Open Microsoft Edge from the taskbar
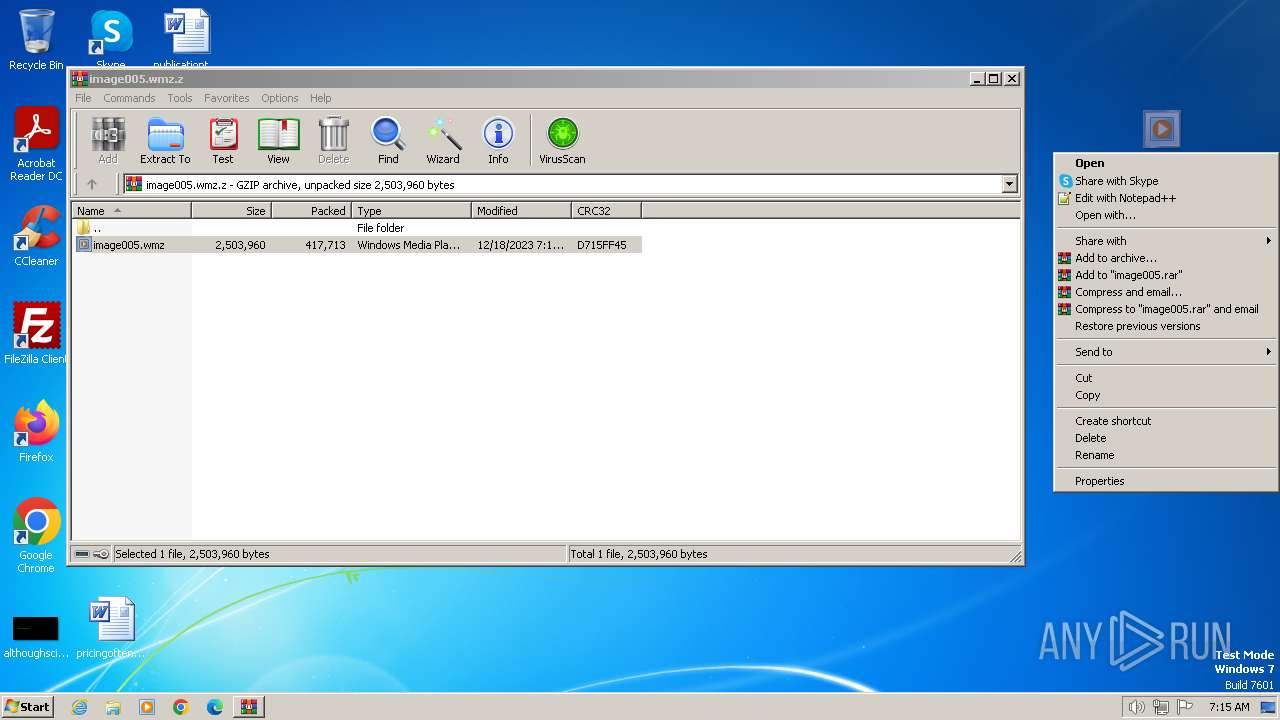The height and width of the screenshot is (720, 1280). point(215,707)
